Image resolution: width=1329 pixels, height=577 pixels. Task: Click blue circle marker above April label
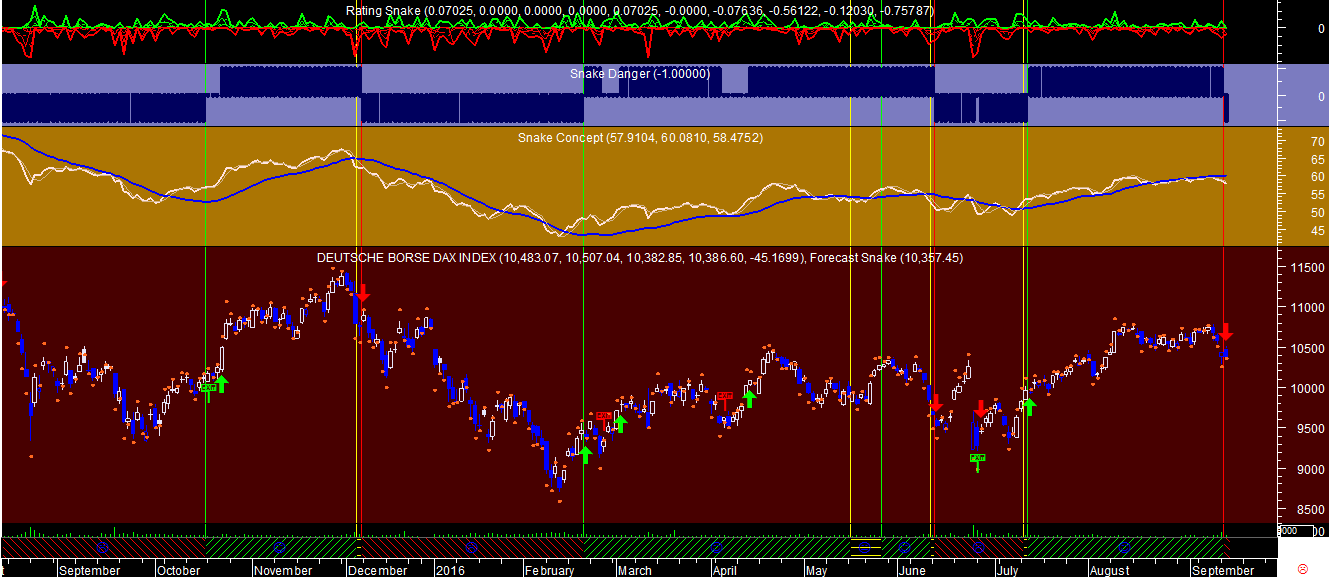coord(715,548)
